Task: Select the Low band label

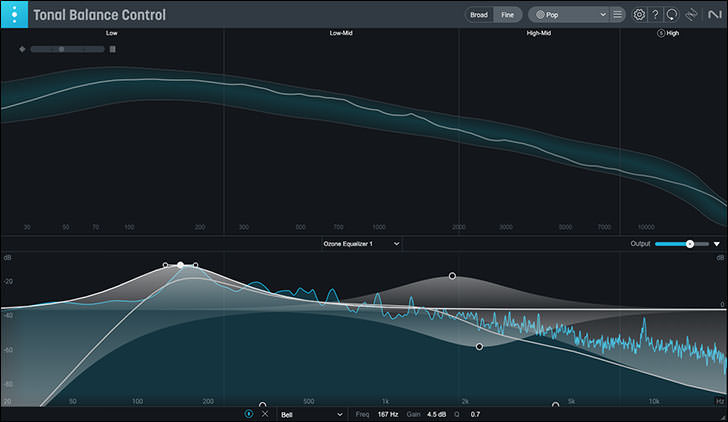Action: click(111, 33)
